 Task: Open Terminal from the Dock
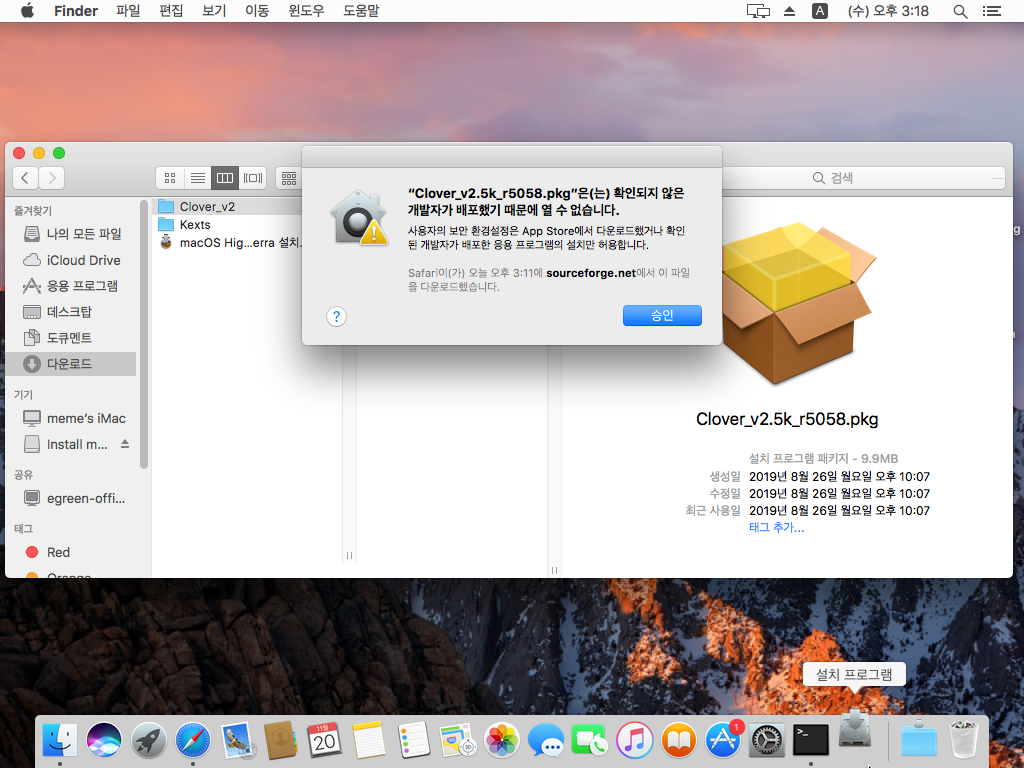[811, 741]
